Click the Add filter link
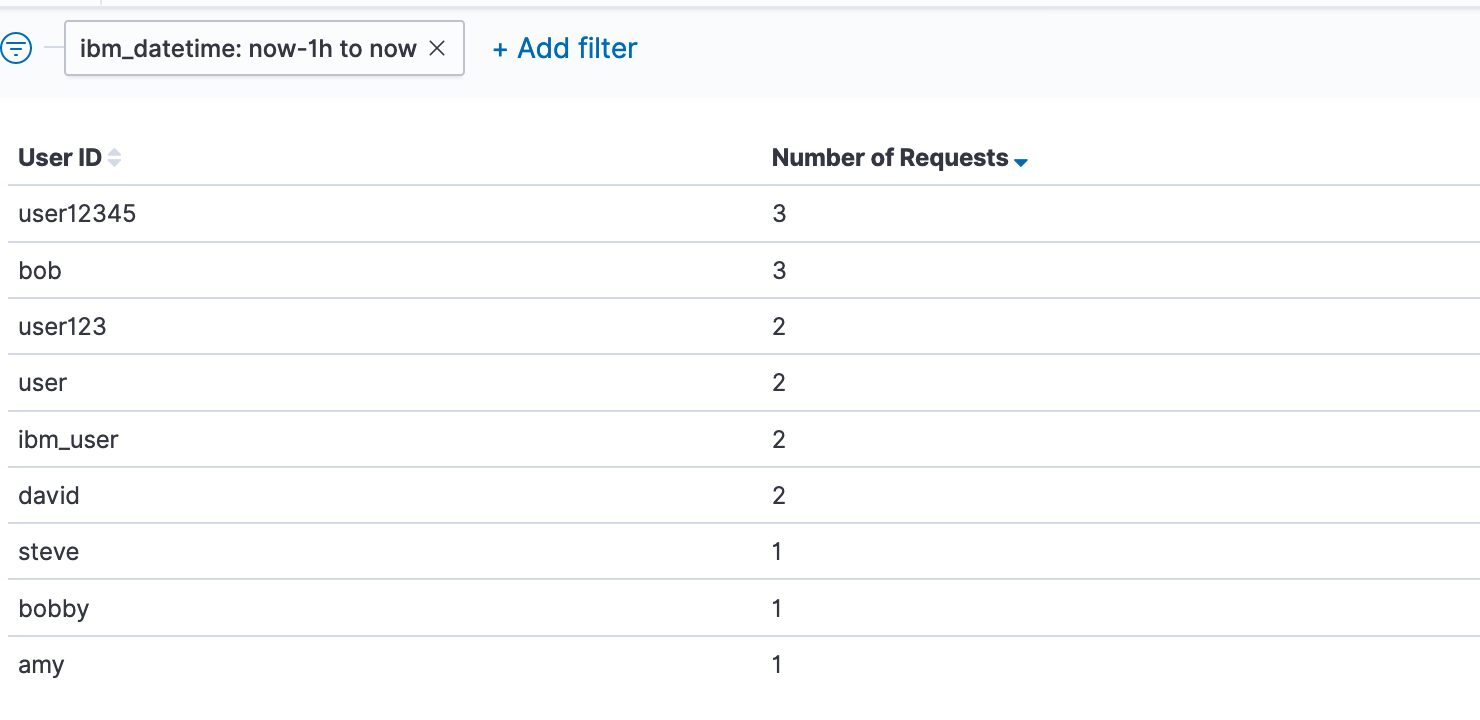 tap(565, 48)
